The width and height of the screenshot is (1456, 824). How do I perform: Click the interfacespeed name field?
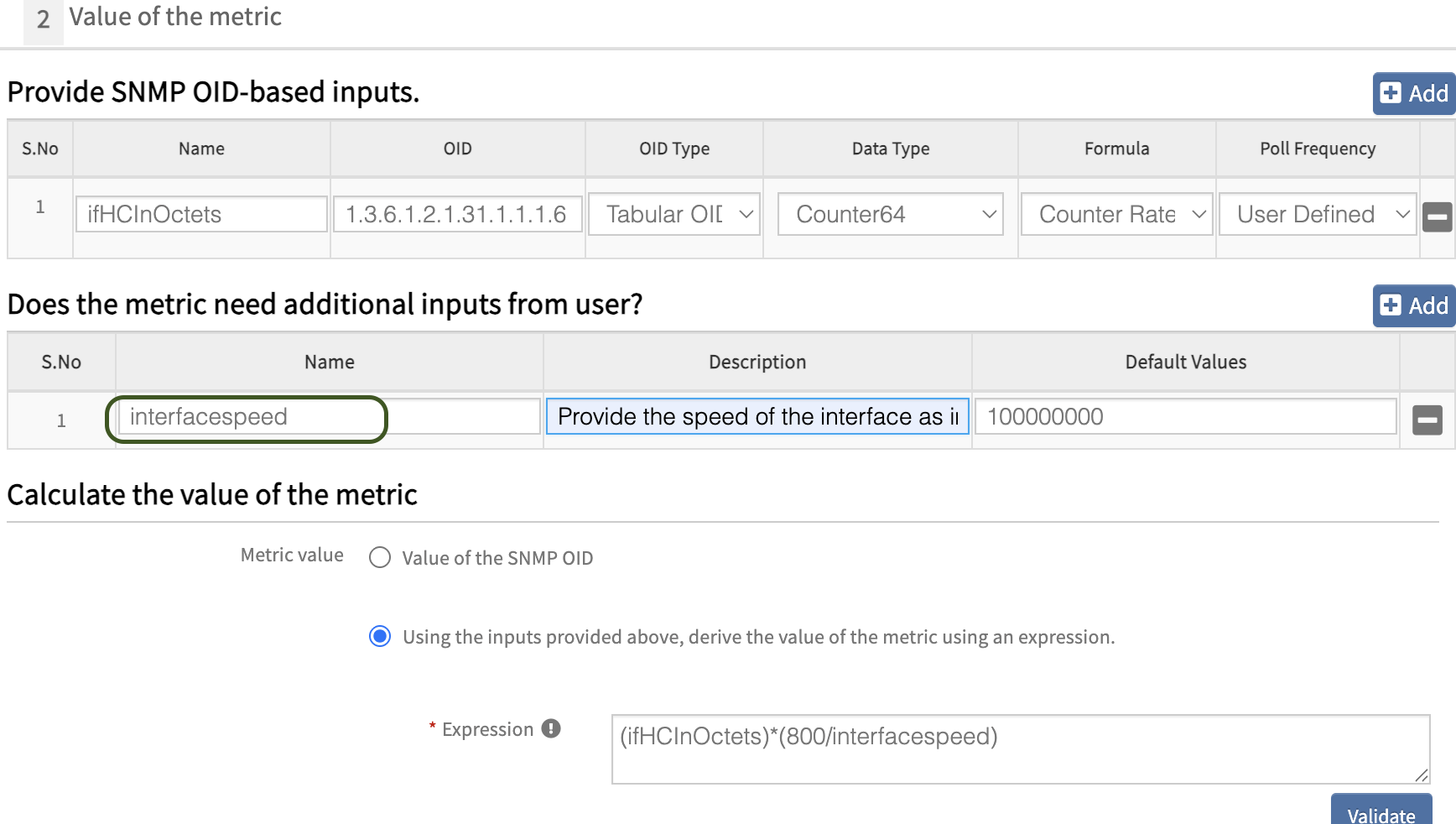(x=329, y=417)
